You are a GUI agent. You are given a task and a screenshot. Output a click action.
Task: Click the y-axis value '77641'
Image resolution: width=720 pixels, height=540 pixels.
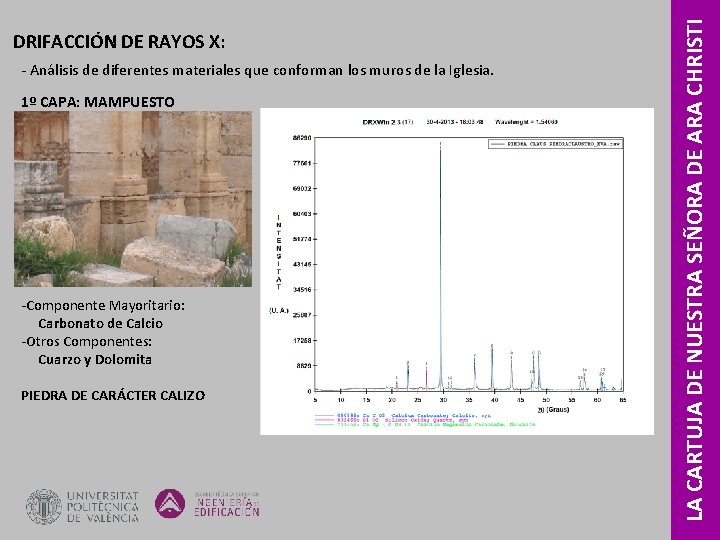(302, 163)
